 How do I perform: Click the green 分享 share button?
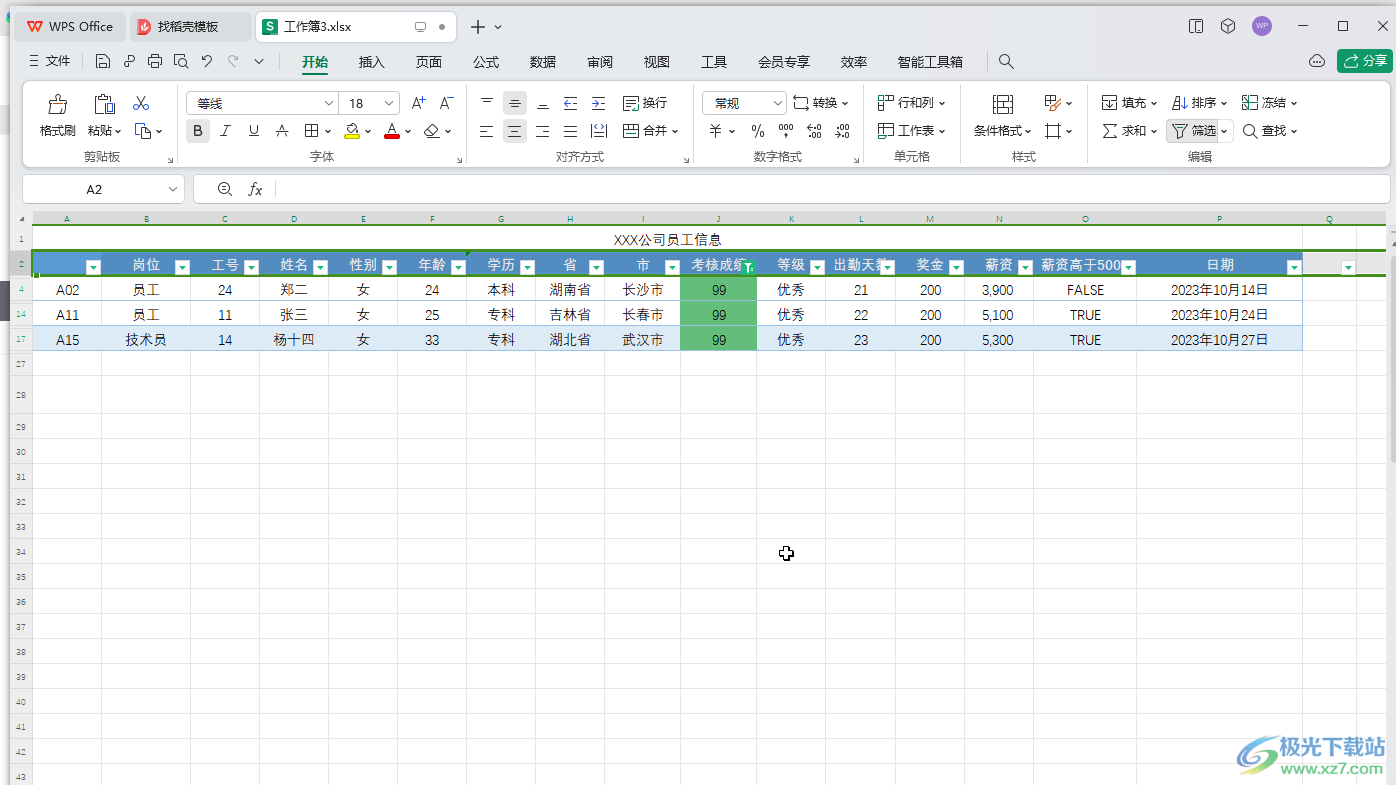coord(1364,61)
